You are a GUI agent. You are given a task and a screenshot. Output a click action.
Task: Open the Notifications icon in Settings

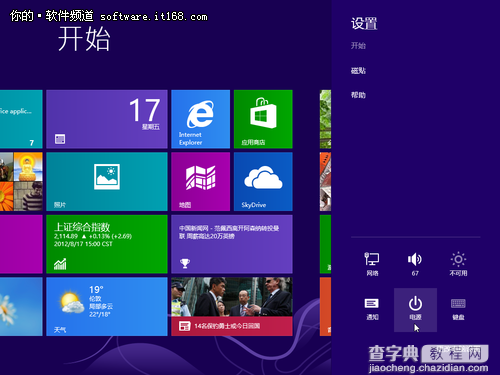tap(372, 309)
